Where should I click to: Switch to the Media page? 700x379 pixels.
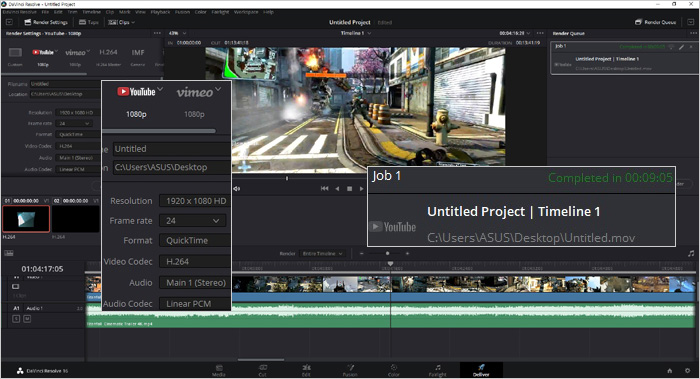[219, 371]
